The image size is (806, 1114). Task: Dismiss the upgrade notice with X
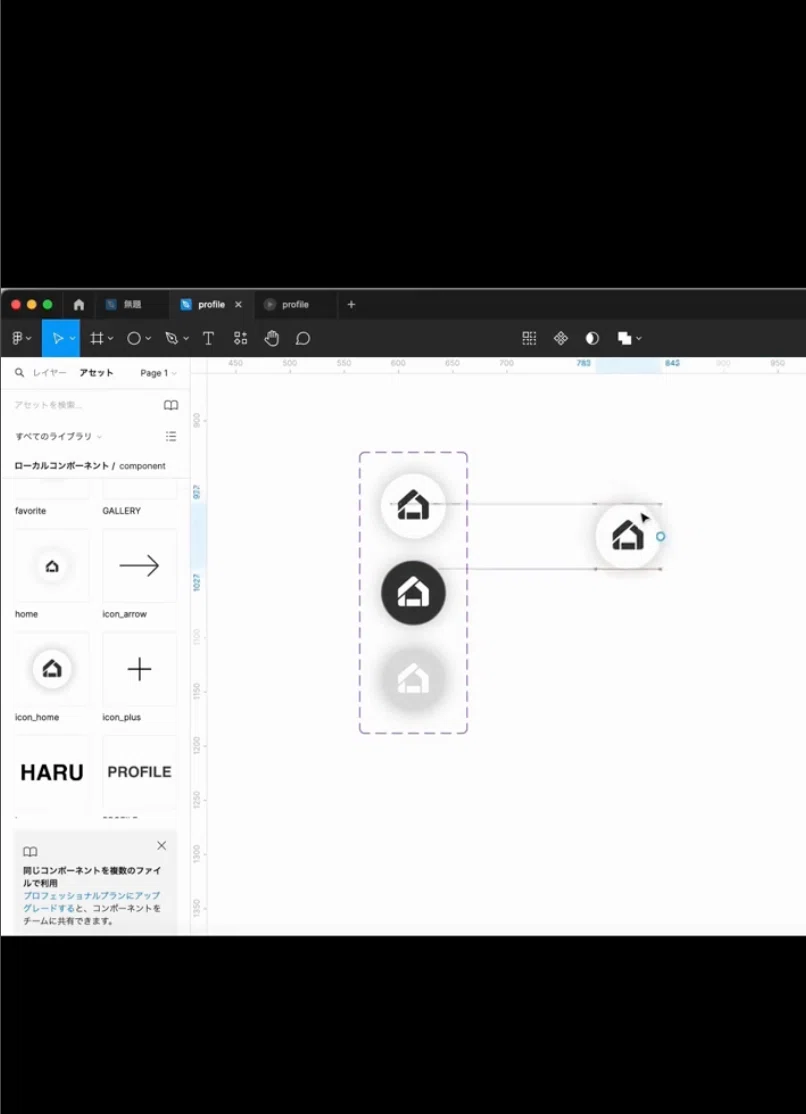pos(161,845)
